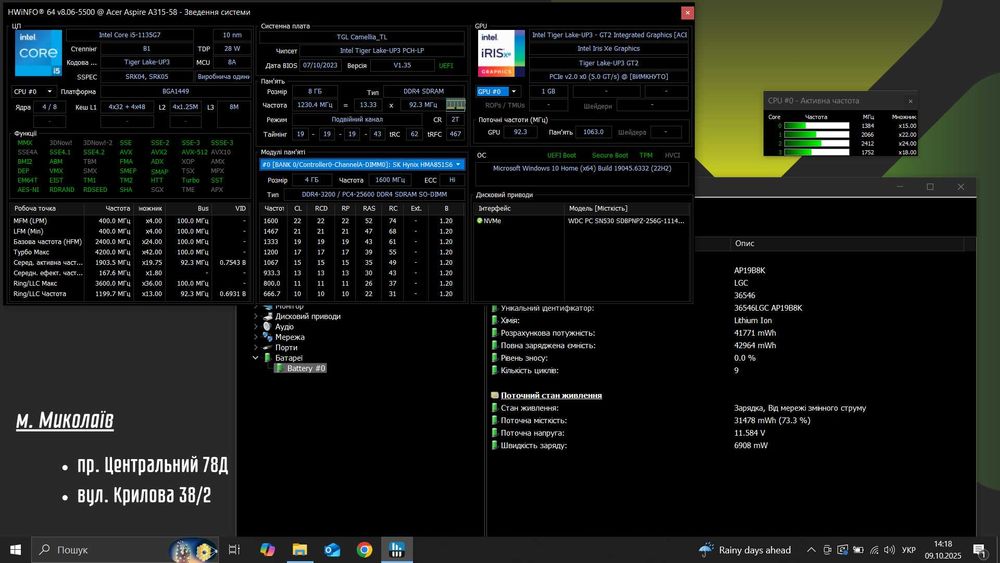Open HWiNFO from the taskbar
The height and width of the screenshot is (563, 1000).
[397, 549]
